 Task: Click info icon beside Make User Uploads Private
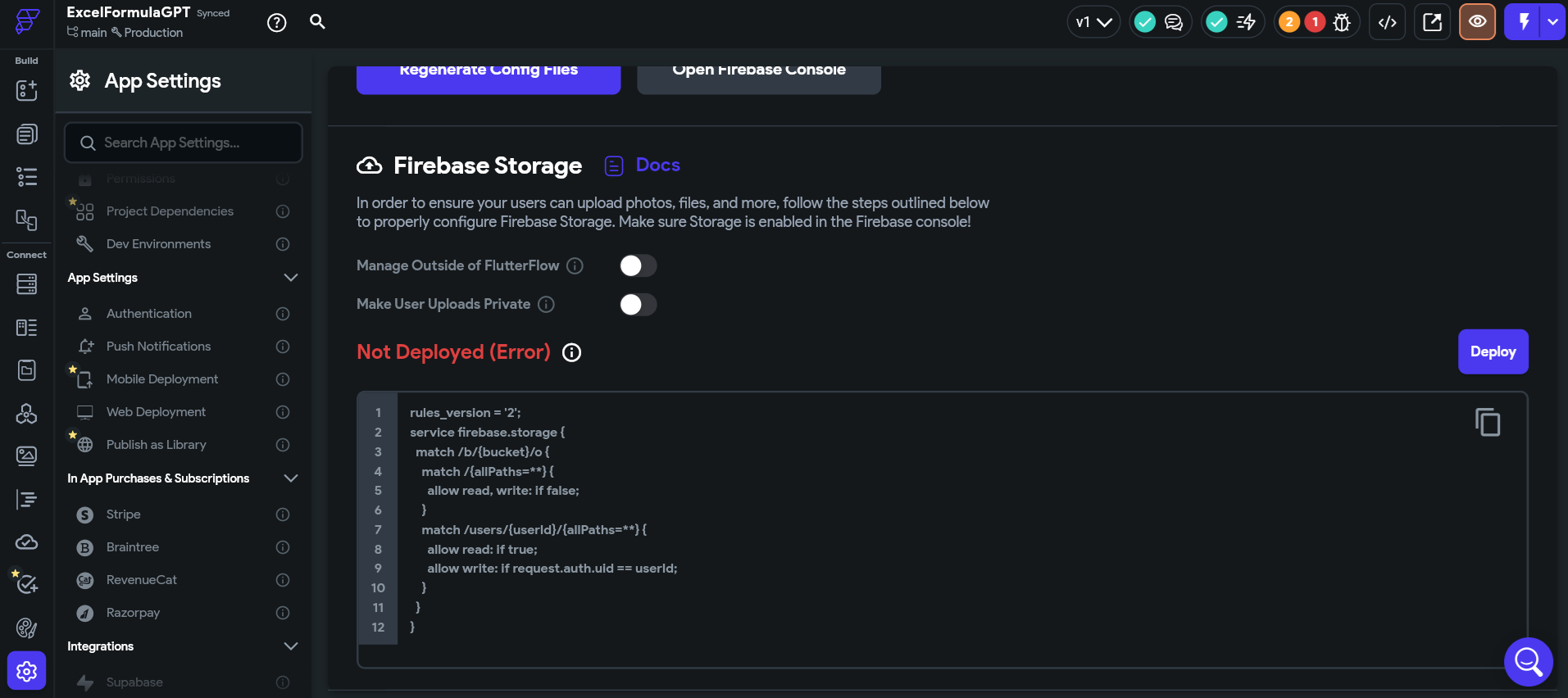(546, 305)
